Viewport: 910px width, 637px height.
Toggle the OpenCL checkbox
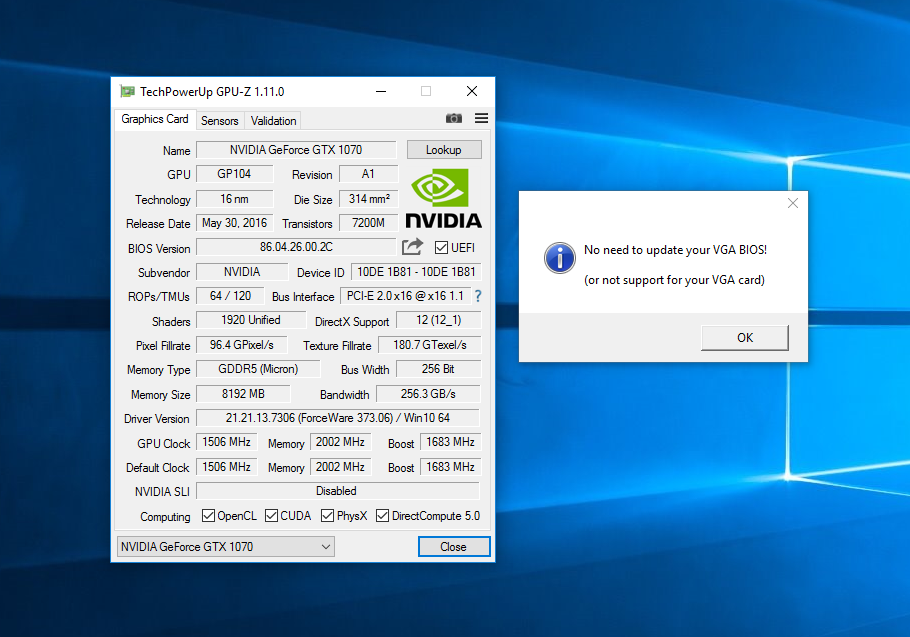[x=208, y=516]
